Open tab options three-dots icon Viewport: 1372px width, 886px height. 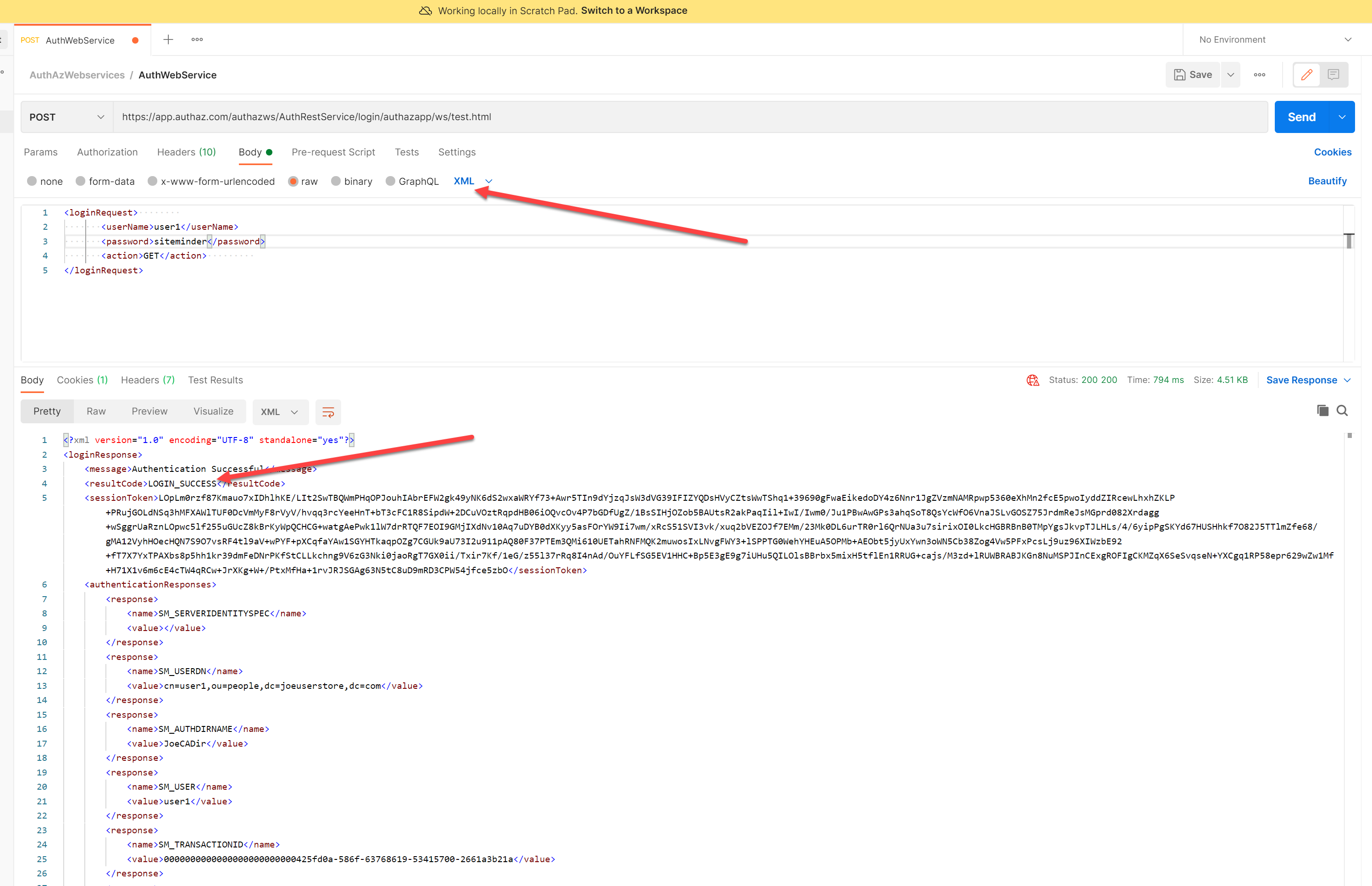(197, 40)
